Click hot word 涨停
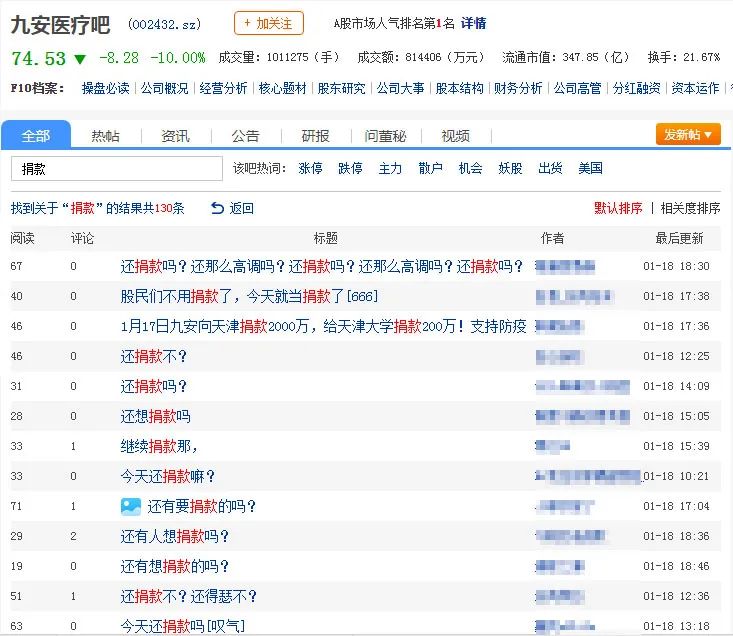Viewport: 733px width, 636px height. click(x=310, y=168)
